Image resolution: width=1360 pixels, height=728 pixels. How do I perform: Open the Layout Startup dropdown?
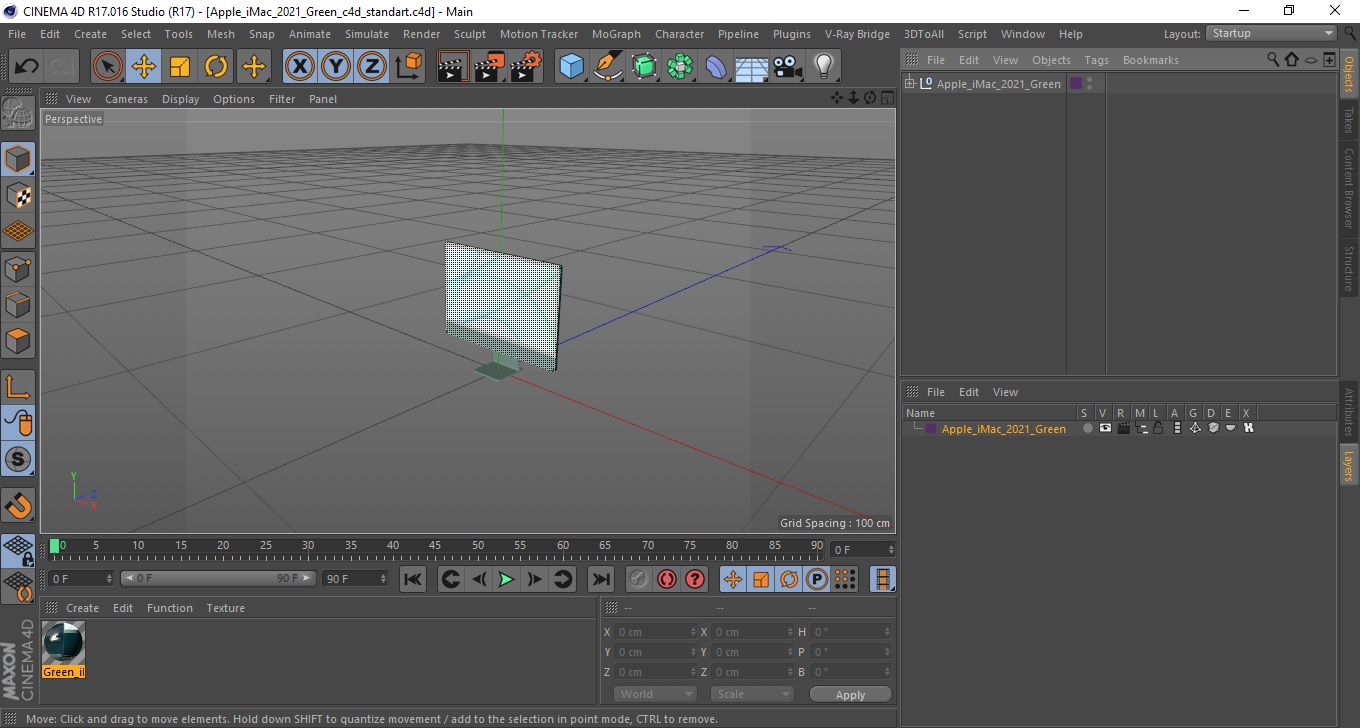click(x=1272, y=33)
